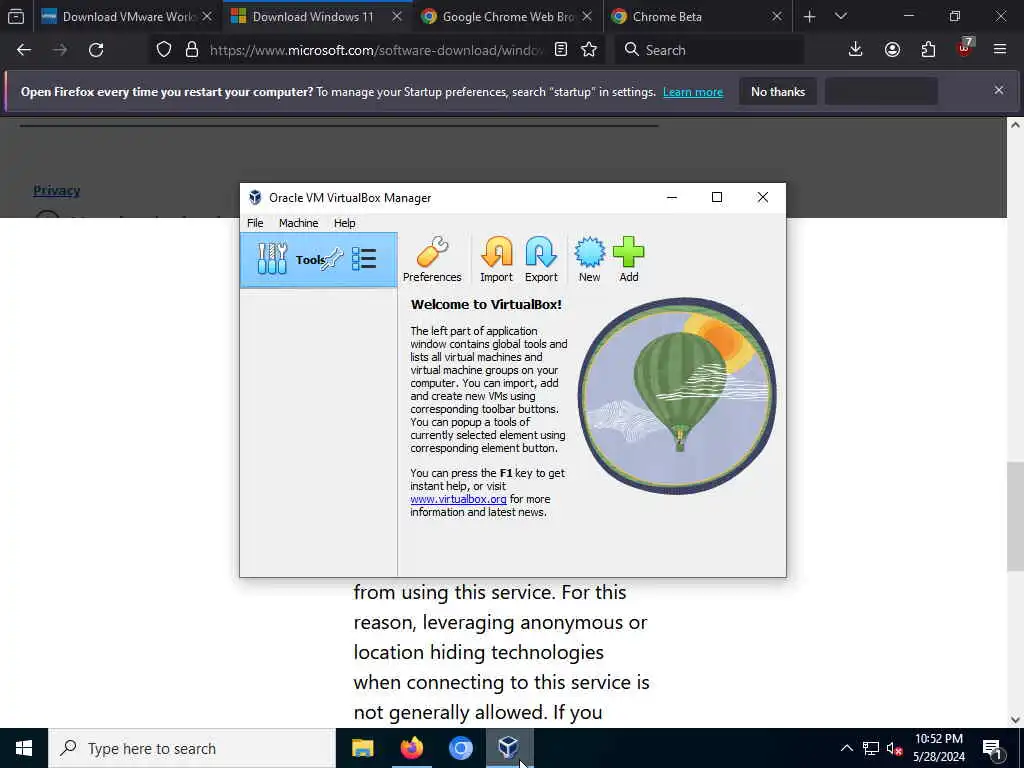Click the page scroll up arrow
This screenshot has height=768, width=1024.
tap(1015, 125)
